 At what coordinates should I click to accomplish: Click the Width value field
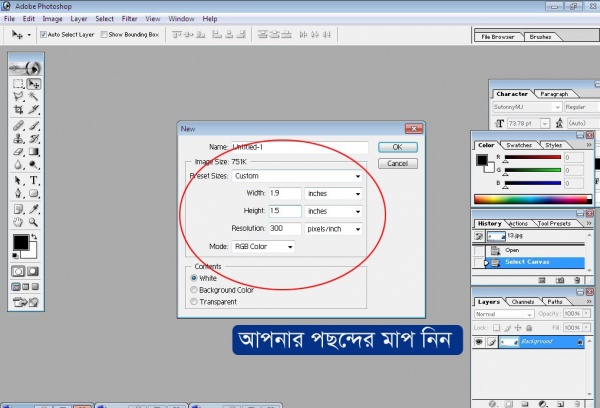pos(285,193)
